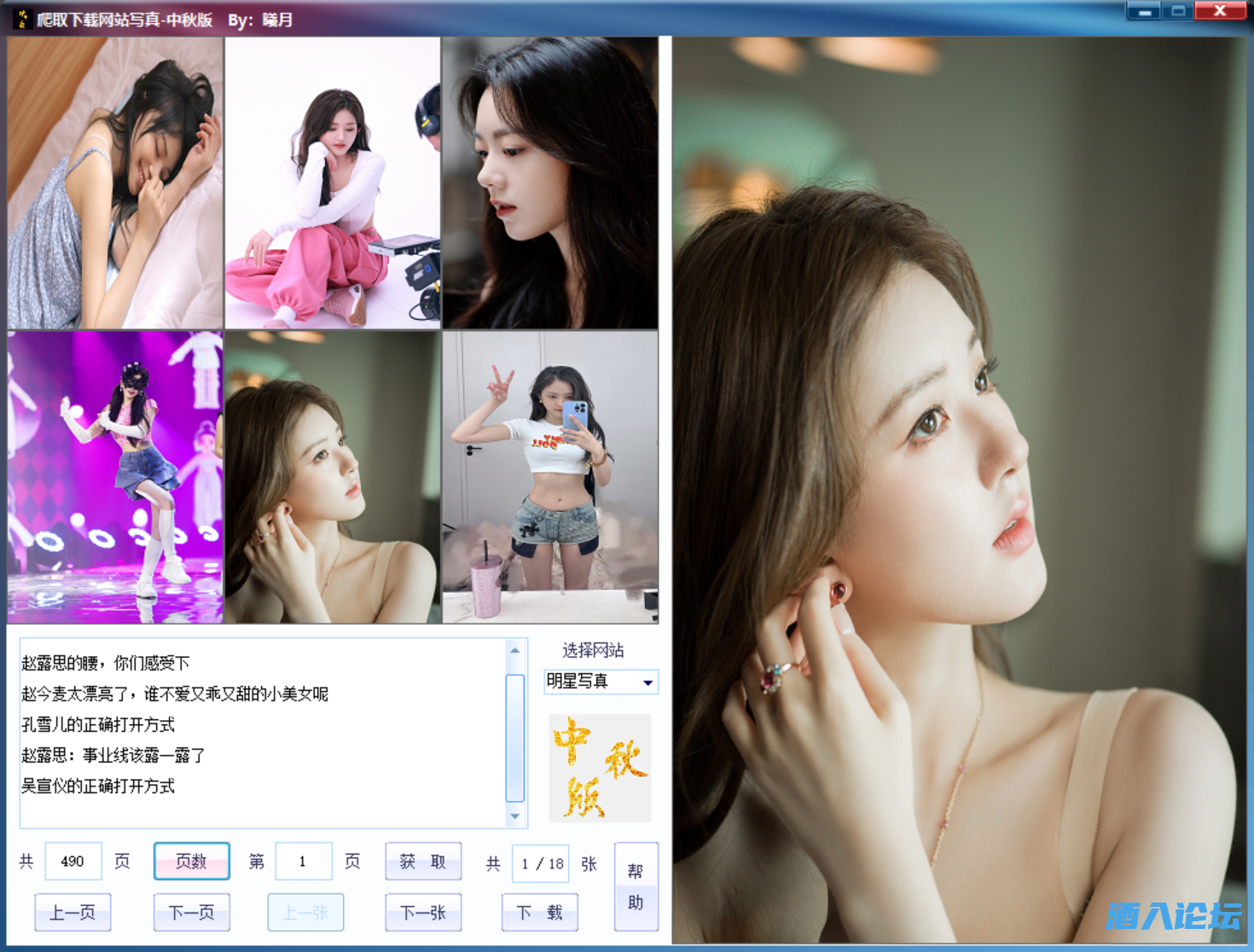Download the photo using 下载 button
The height and width of the screenshot is (952, 1254).
[x=540, y=913]
